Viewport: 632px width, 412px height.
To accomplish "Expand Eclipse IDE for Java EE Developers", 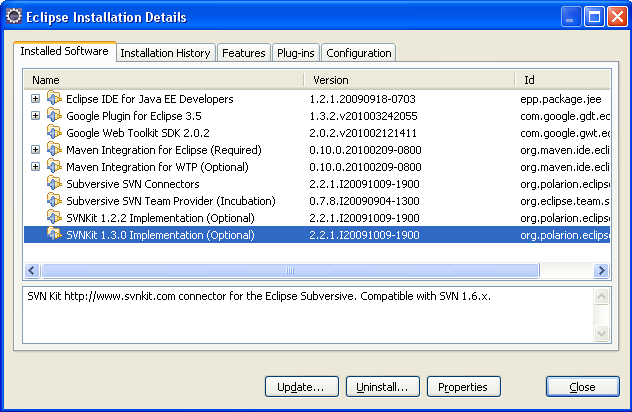I will coord(35,99).
